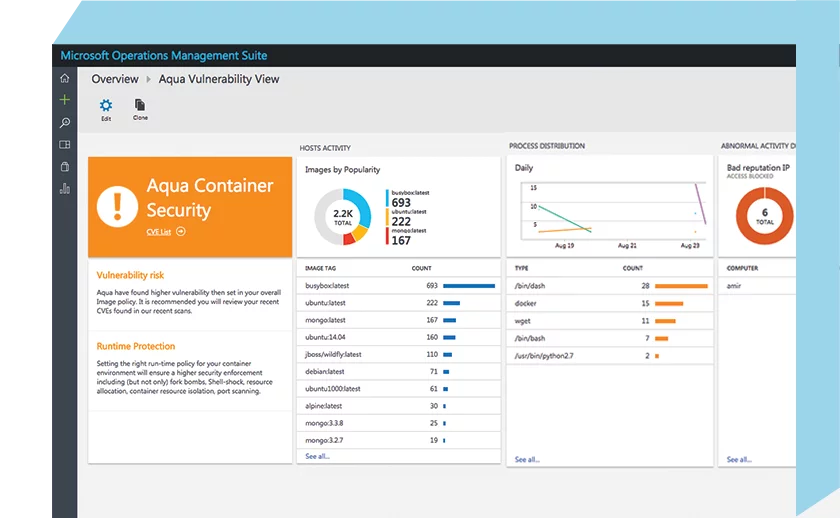Image resolution: width=840 pixels, height=518 pixels.
Task: Click the breadcrumb arrow after Overview
Action: (148, 79)
